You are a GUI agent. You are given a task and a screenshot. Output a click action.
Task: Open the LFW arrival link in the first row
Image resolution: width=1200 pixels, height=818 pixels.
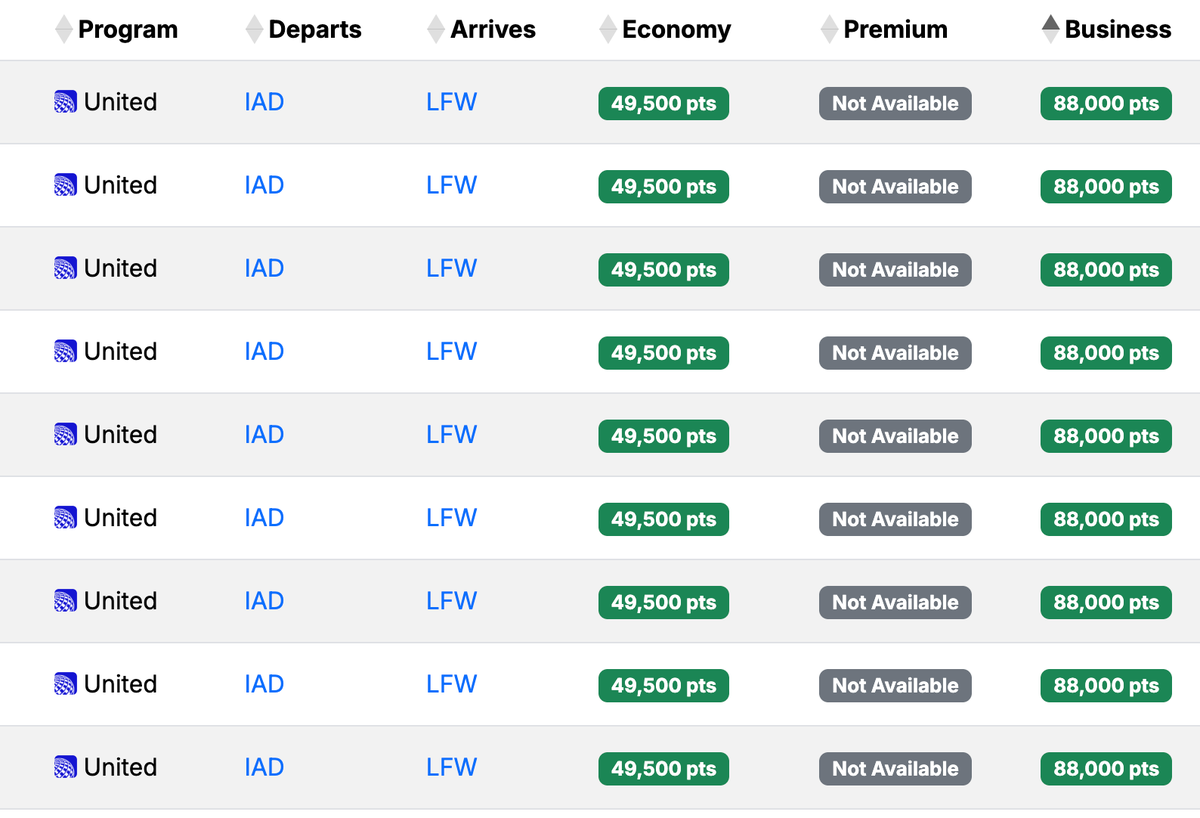[x=451, y=102]
